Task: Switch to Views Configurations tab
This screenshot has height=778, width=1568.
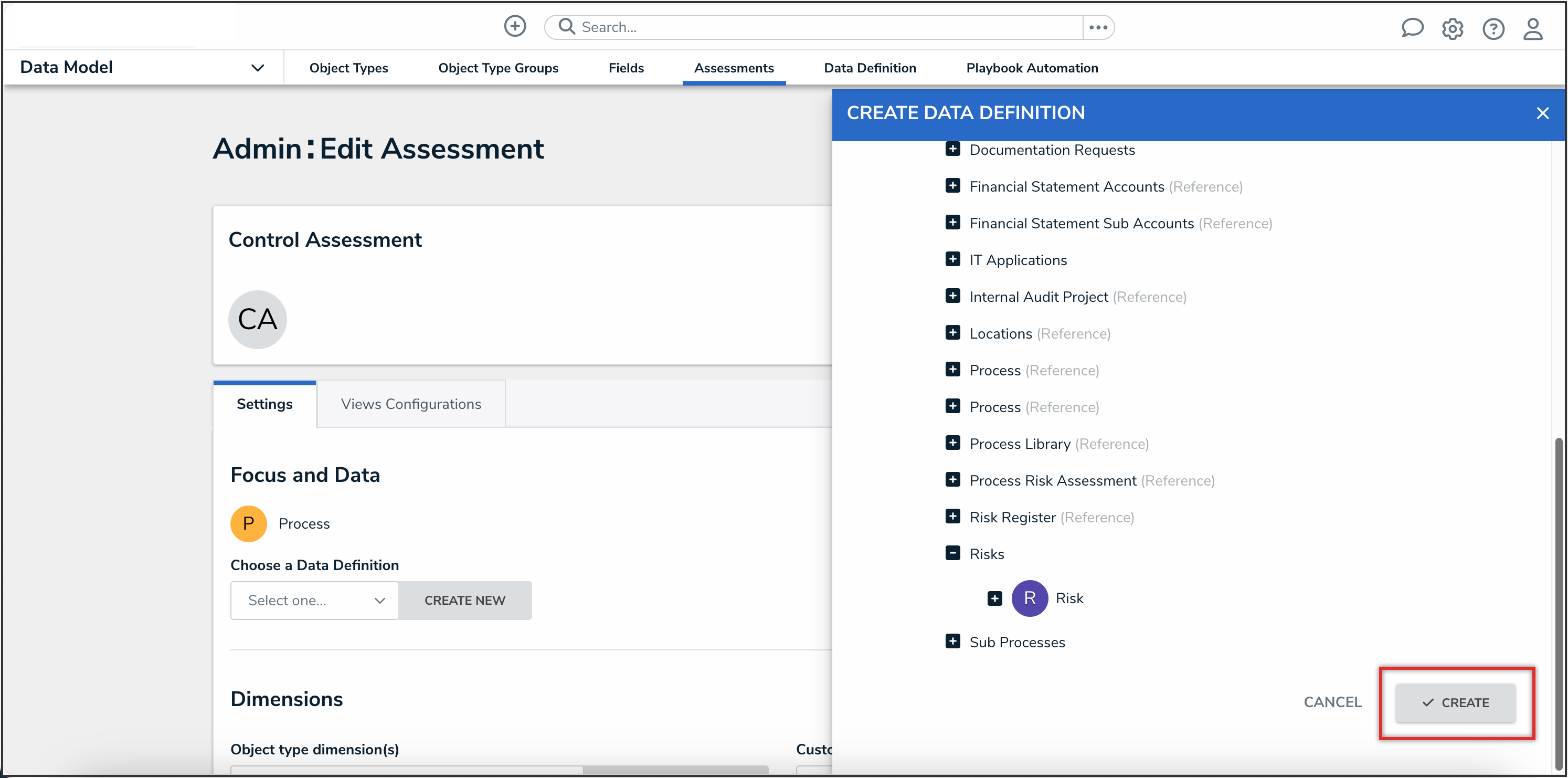Action: [x=411, y=404]
